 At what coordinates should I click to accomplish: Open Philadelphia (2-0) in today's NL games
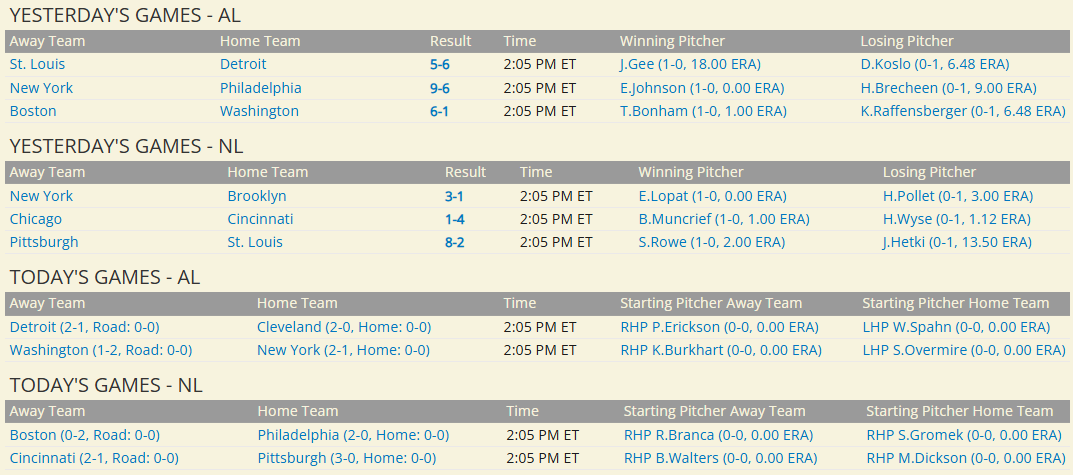(x=353, y=435)
